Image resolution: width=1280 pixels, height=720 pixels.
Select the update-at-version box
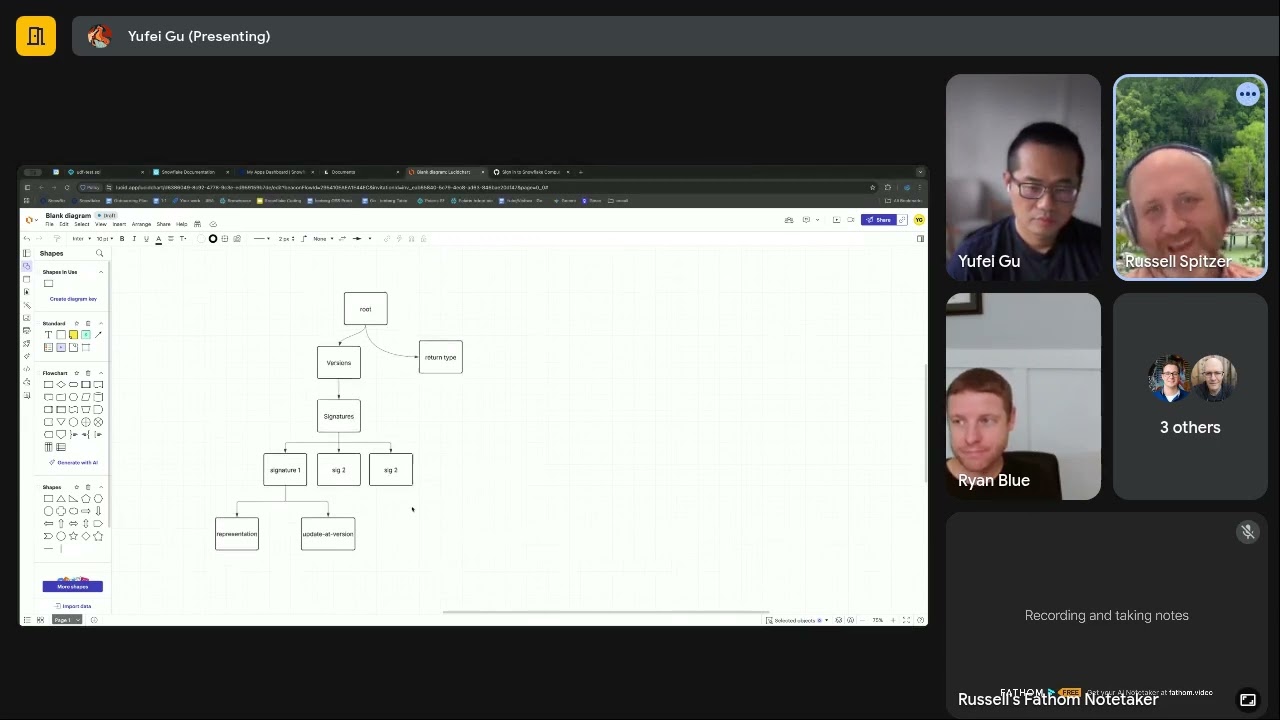point(328,534)
